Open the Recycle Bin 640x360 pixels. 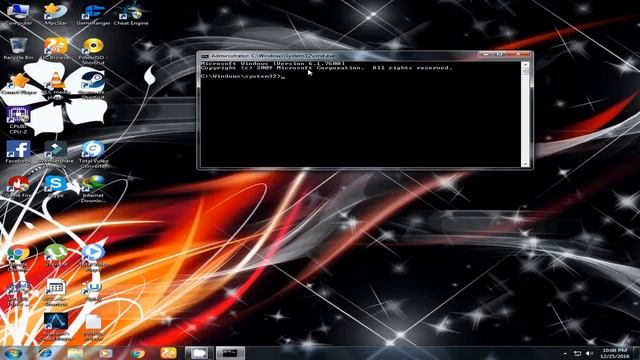coord(18,49)
